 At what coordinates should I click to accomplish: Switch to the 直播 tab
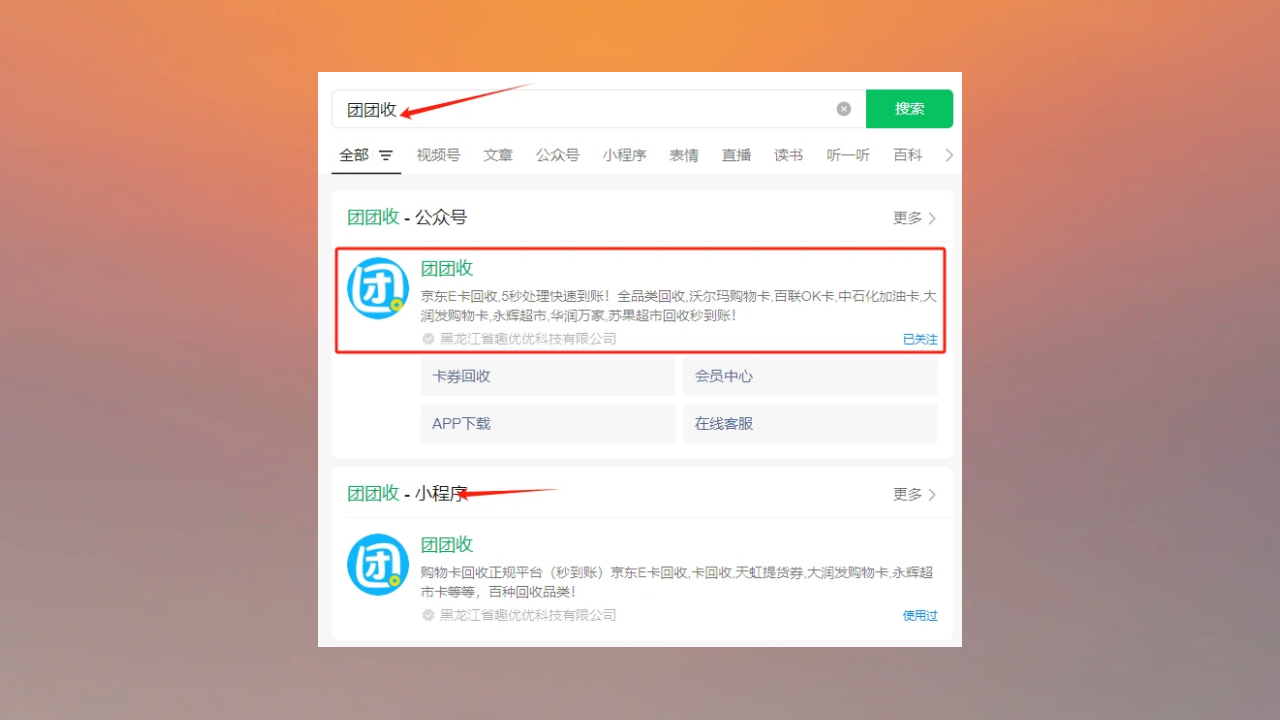pyautogui.click(x=737, y=155)
